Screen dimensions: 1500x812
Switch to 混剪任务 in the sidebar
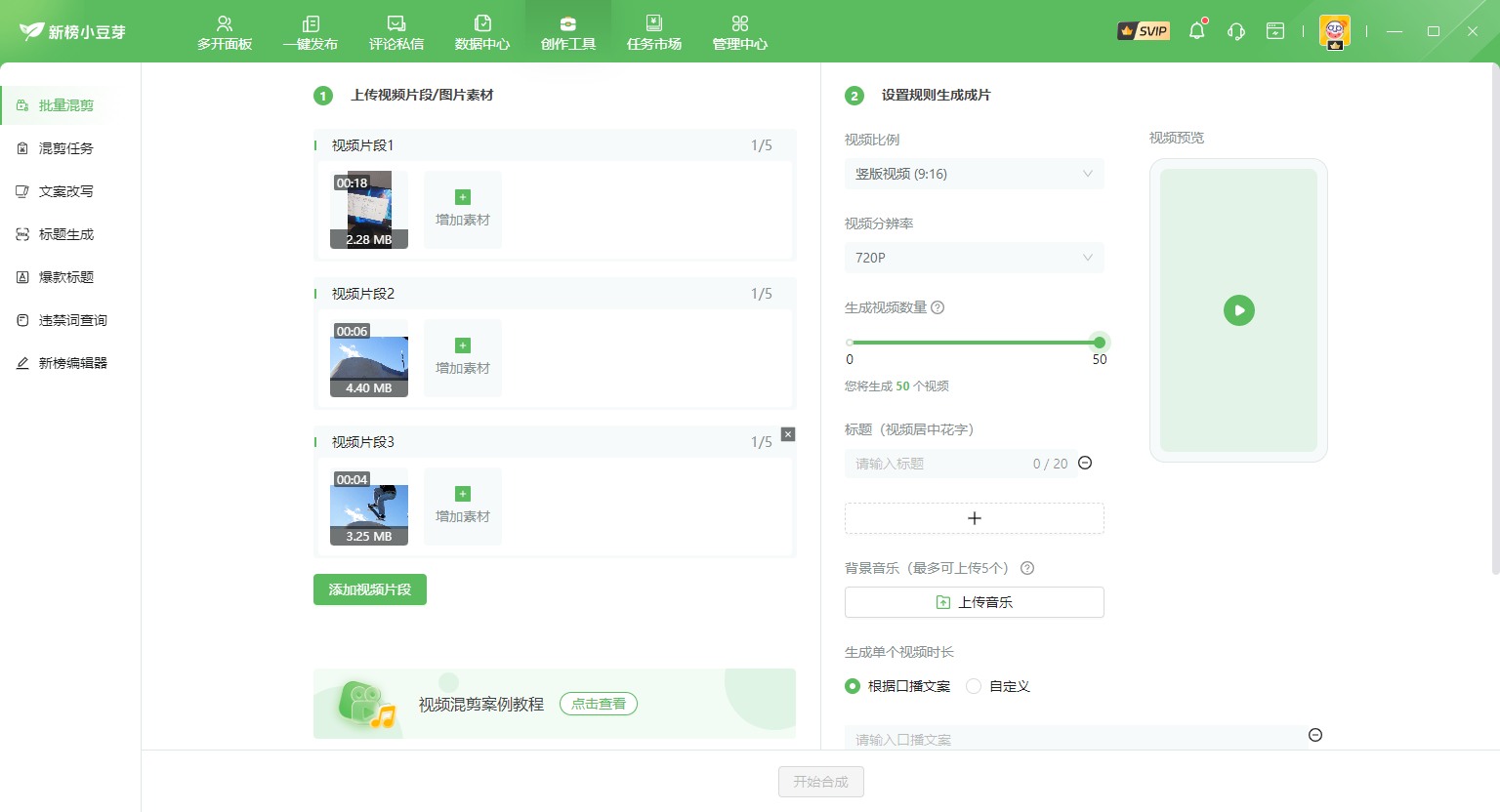tap(62, 147)
